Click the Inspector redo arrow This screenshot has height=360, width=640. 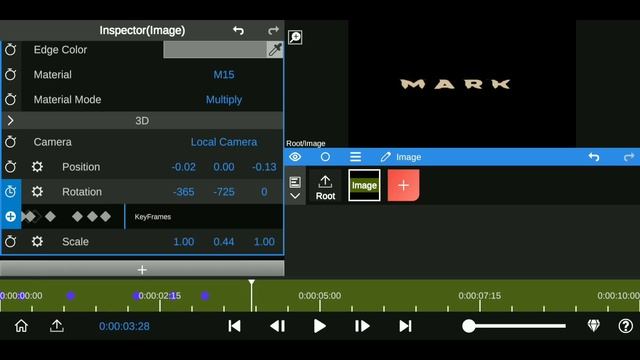tap(273, 30)
